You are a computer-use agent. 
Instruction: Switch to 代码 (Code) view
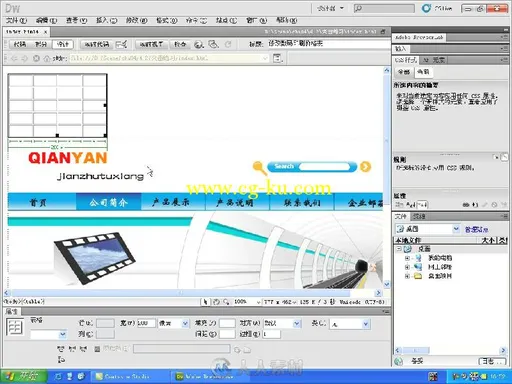(20, 44)
